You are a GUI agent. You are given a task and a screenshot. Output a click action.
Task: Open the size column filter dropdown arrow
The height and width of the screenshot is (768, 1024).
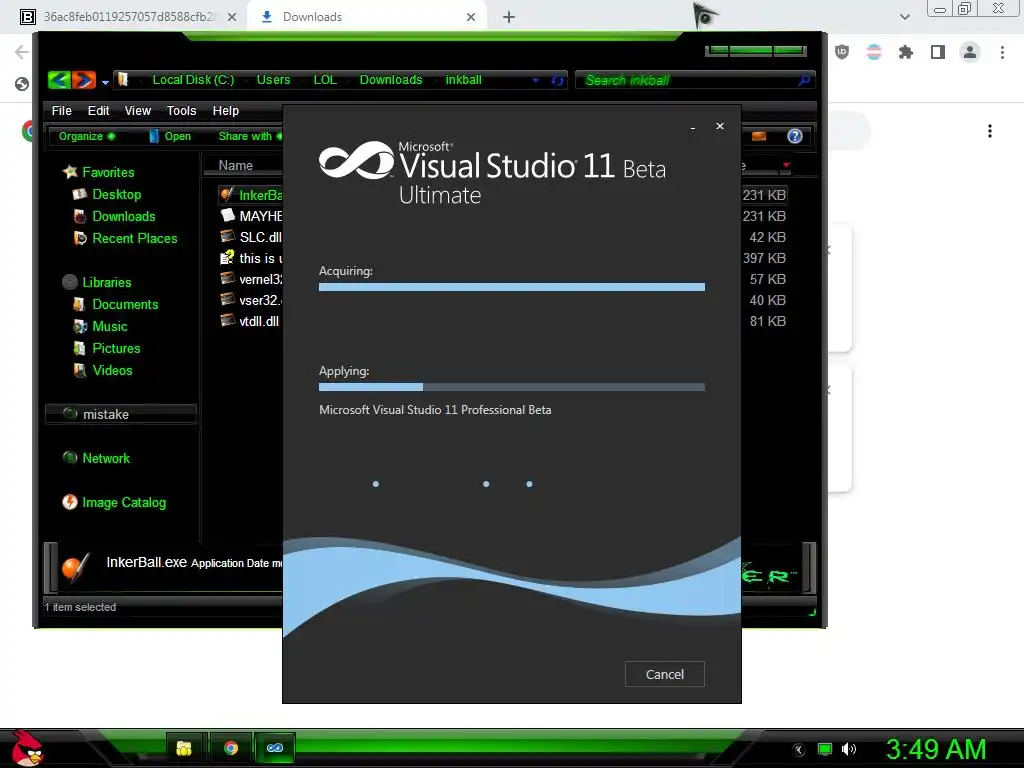[786, 165]
